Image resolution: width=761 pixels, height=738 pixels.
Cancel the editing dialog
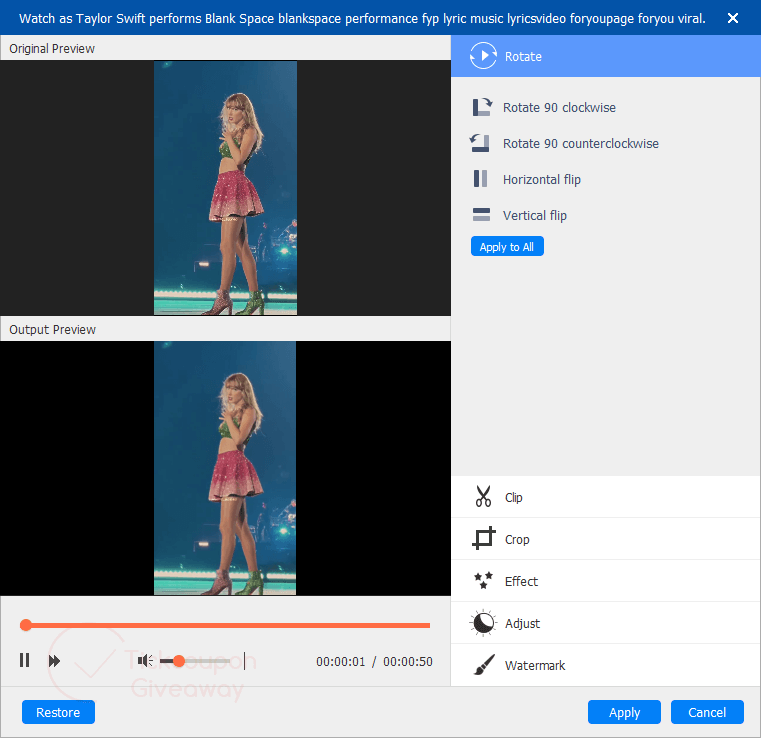click(707, 712)
